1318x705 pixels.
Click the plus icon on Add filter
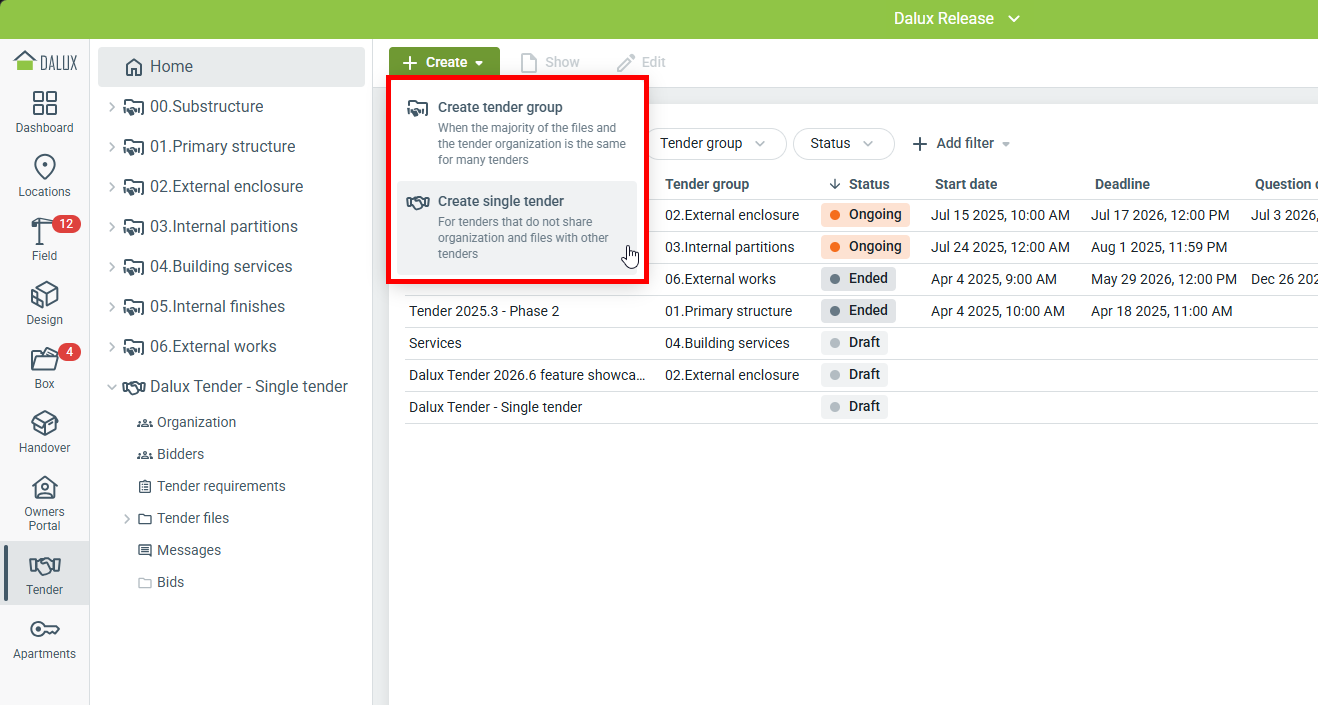point(920,144)
